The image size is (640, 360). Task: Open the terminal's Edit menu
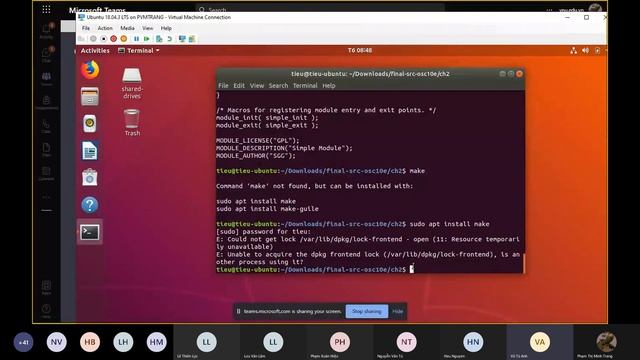point(239,86)
